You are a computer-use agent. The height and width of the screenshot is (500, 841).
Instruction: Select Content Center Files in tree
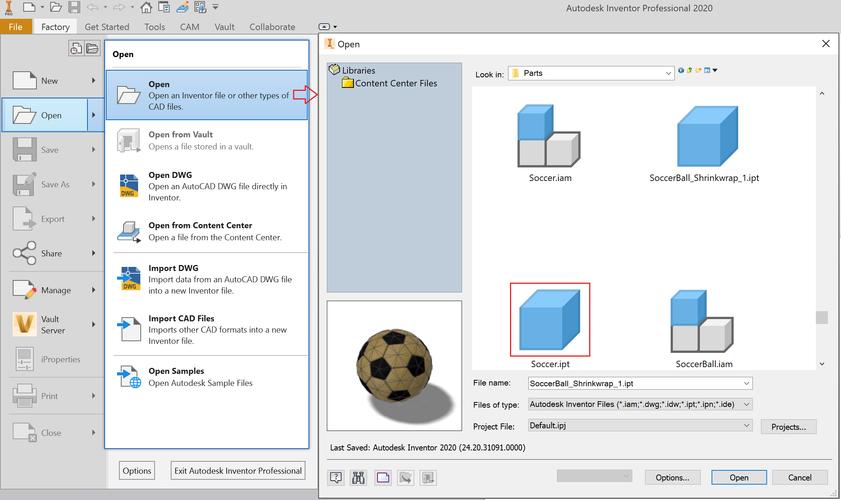coord(396,84)
